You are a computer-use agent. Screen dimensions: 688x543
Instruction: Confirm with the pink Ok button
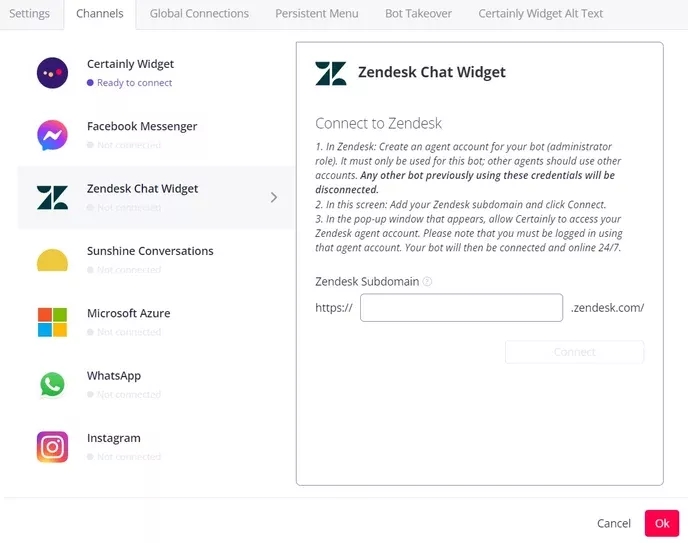662,523
